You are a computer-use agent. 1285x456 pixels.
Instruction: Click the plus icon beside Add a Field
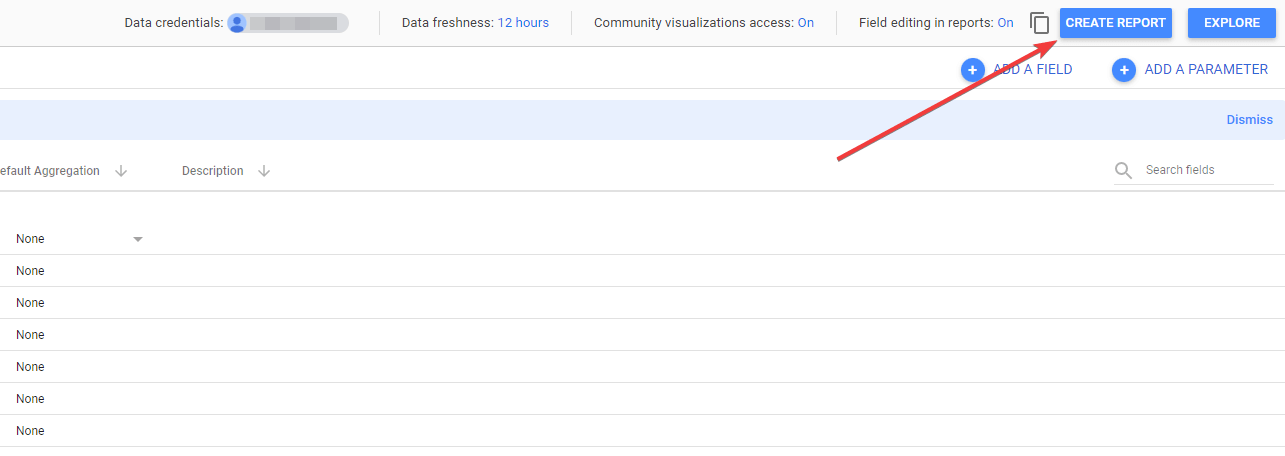[x=972, y=70]
